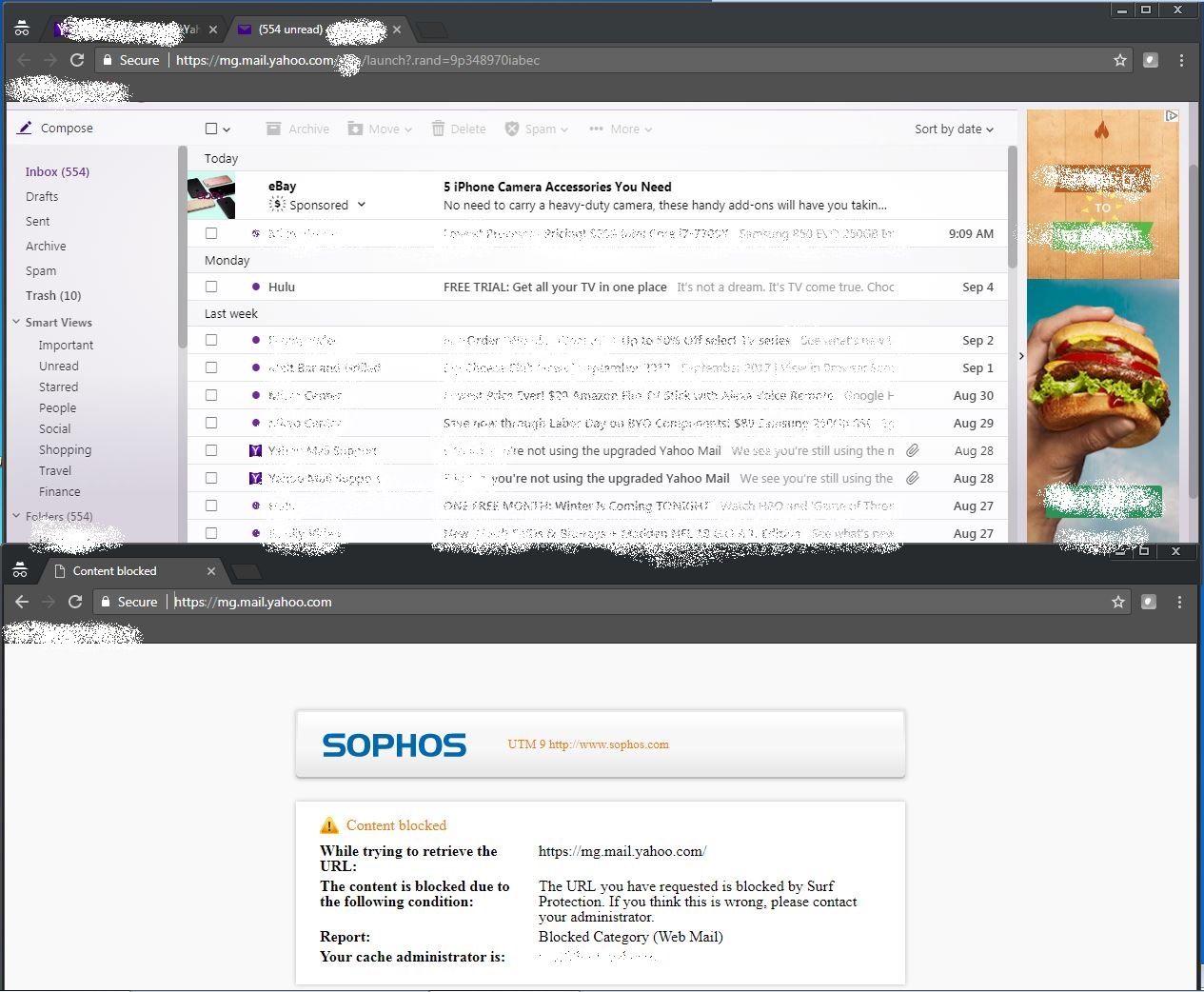
Task: Tick the Aug 30 email checkbox
Action: click(211, 395)
